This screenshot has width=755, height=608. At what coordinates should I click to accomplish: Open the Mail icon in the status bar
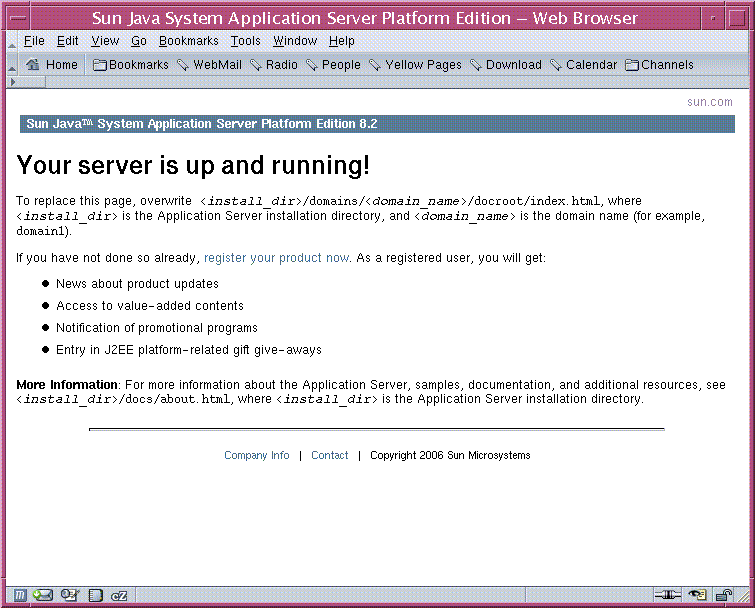[43, 595]
